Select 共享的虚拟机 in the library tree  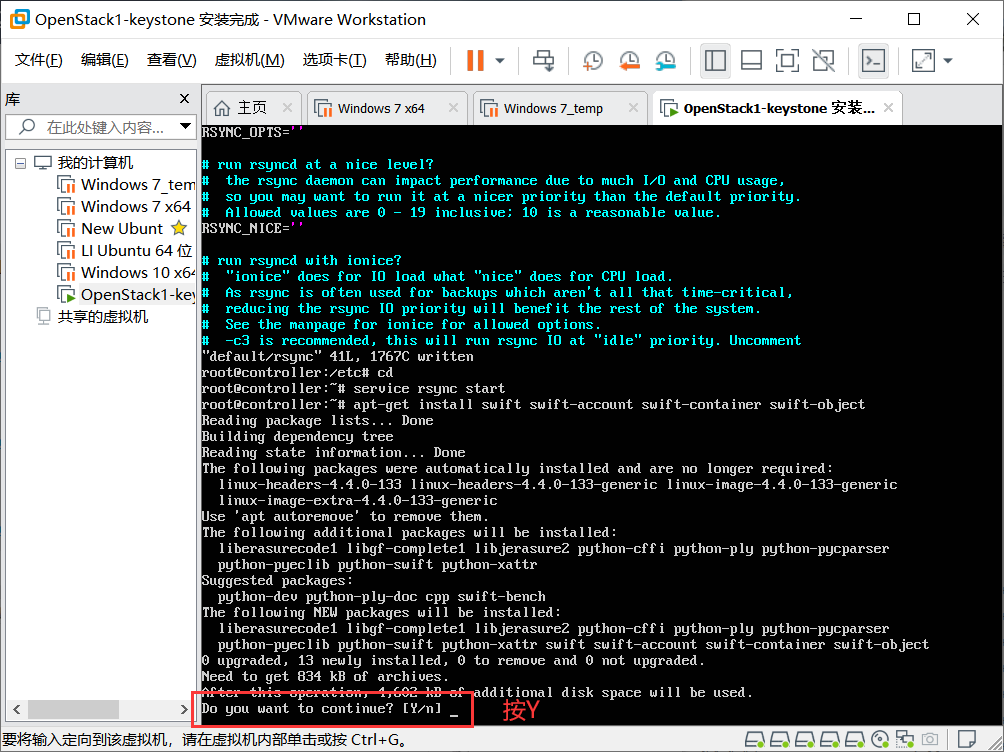(102, 317)
